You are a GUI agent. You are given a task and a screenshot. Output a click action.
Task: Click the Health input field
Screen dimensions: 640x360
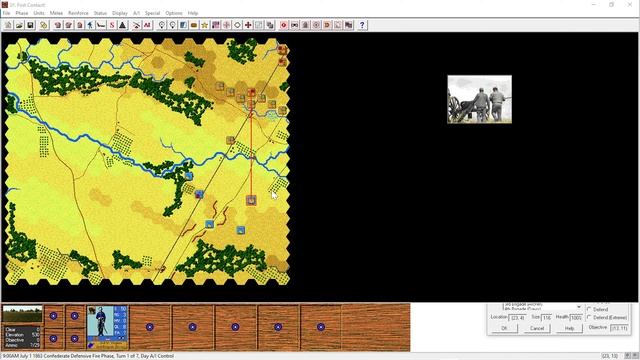[576, 318]
